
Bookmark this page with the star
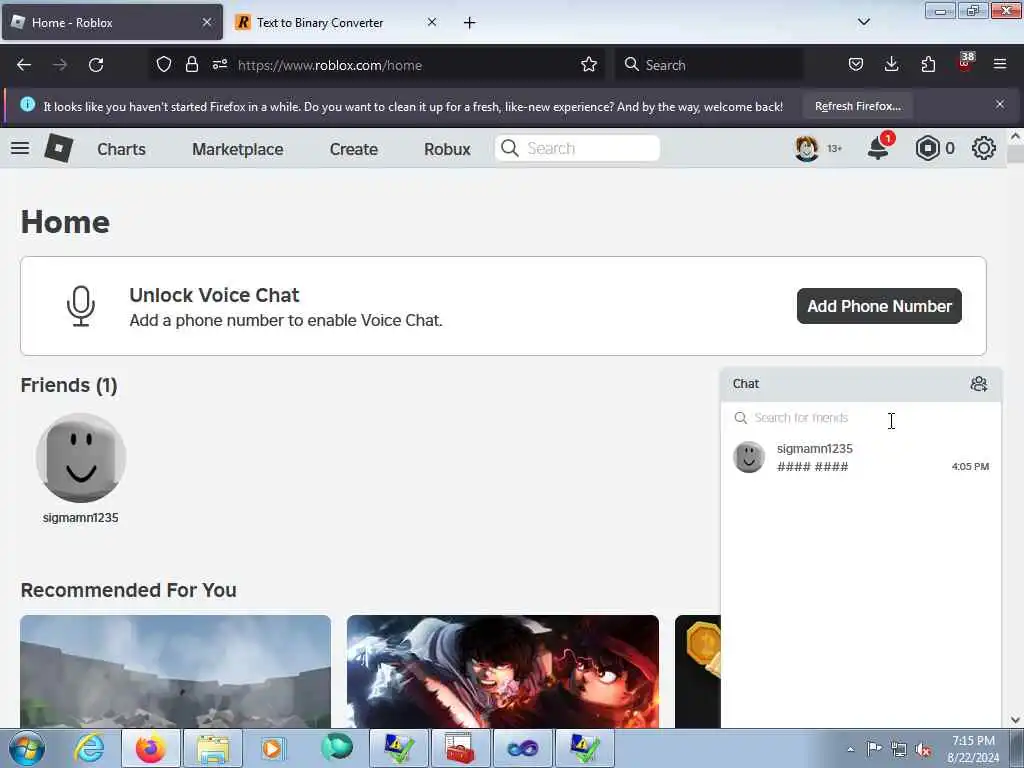click(589, 64)
